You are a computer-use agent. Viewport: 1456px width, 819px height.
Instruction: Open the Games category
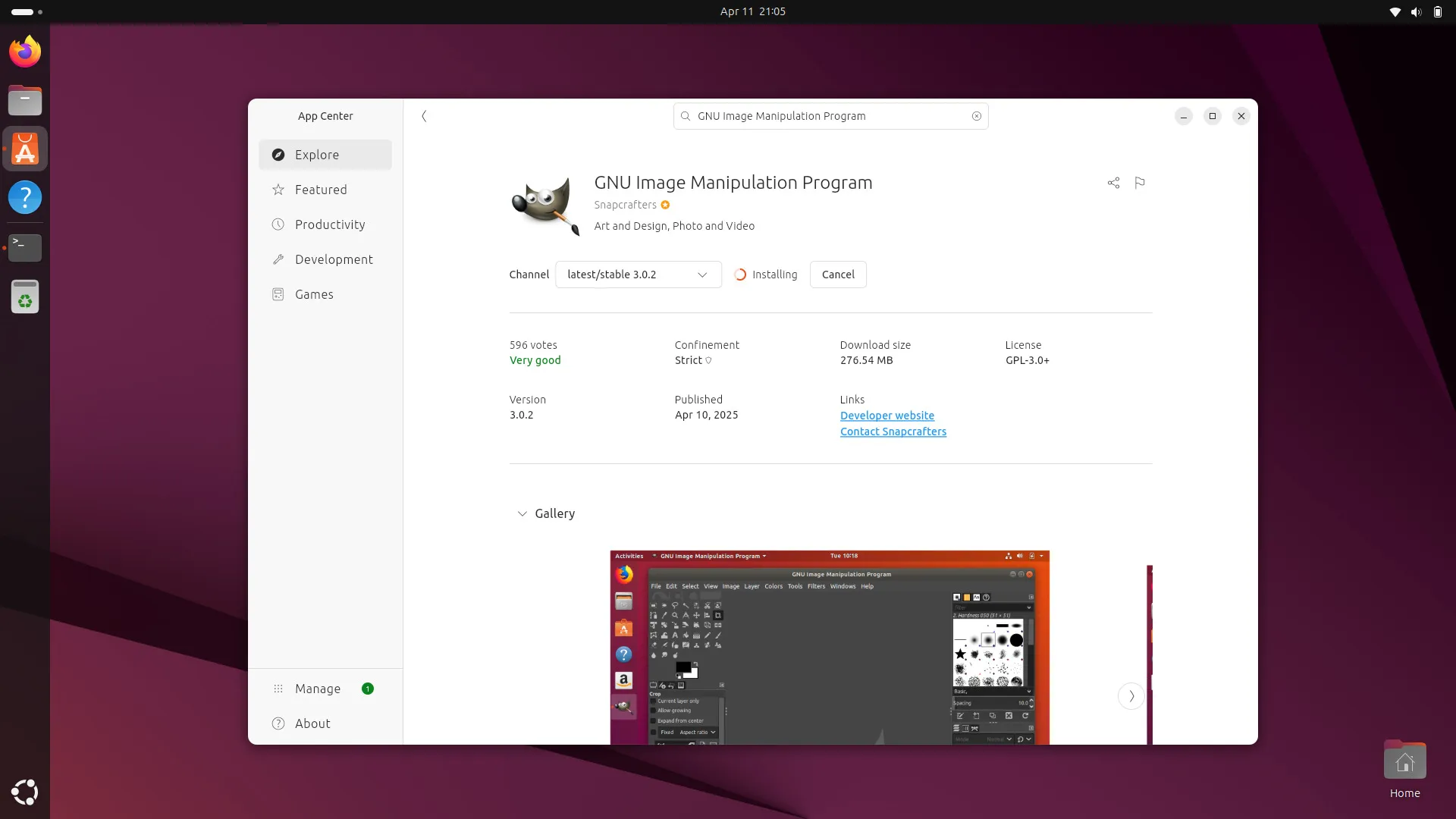pos(325,294)
